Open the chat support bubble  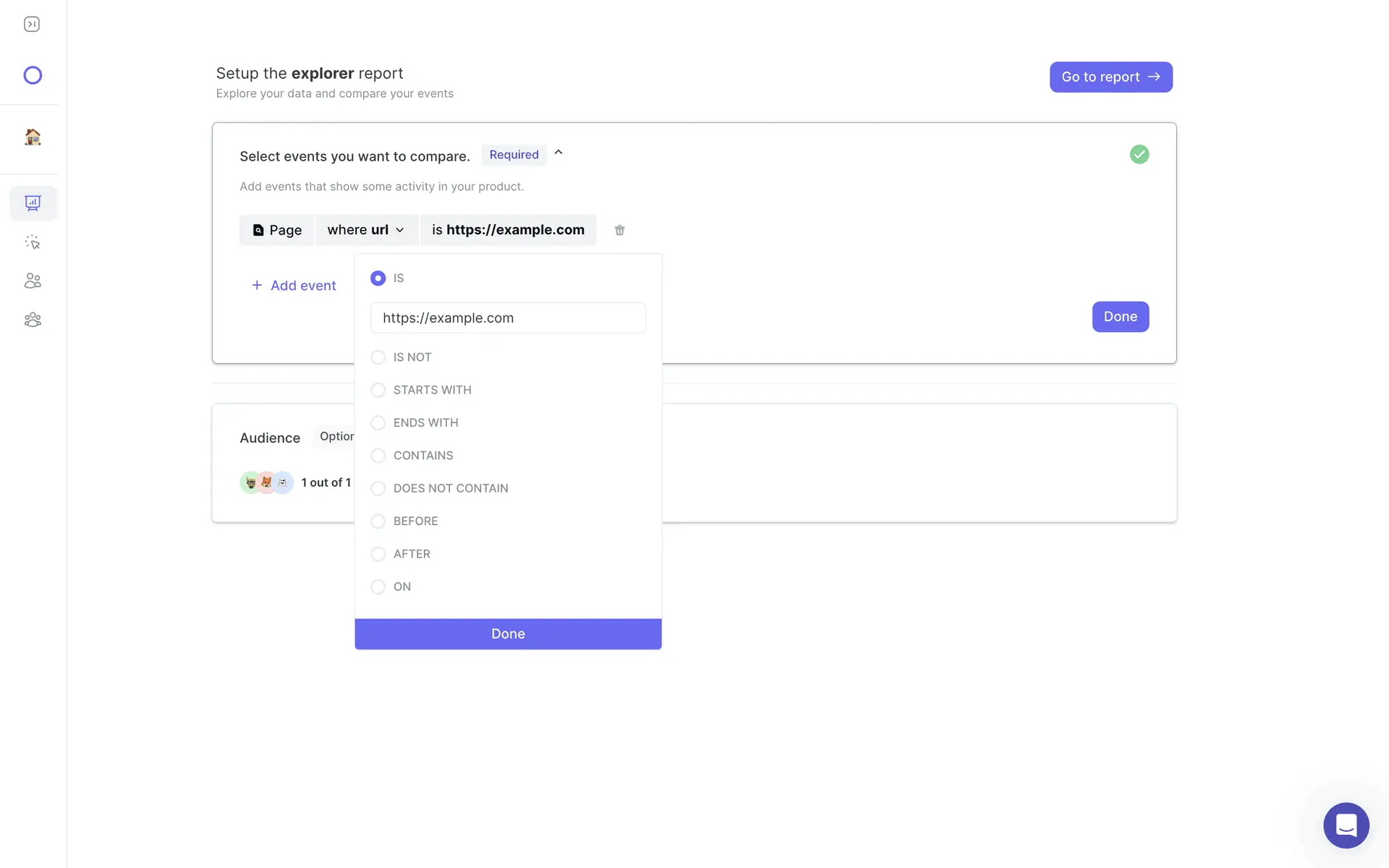(1346, 825)
